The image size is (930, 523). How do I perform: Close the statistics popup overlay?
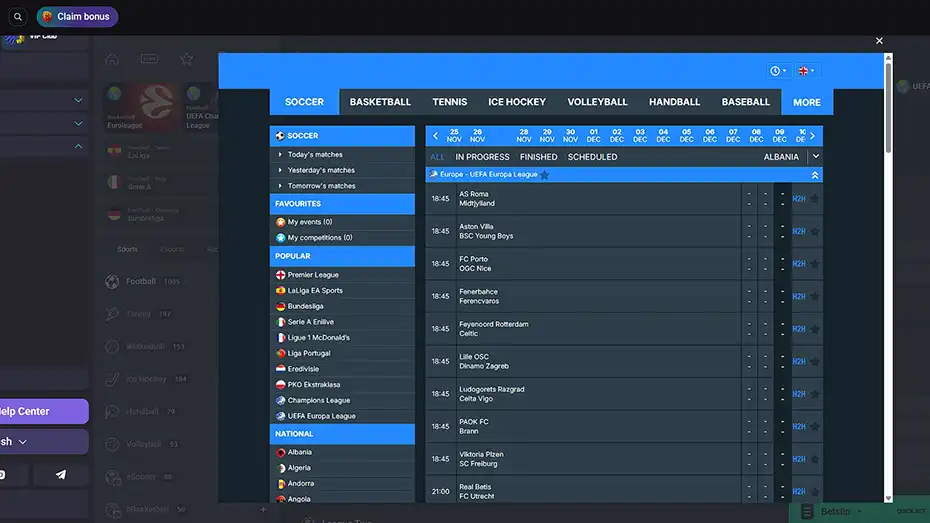tap(879, 41)
